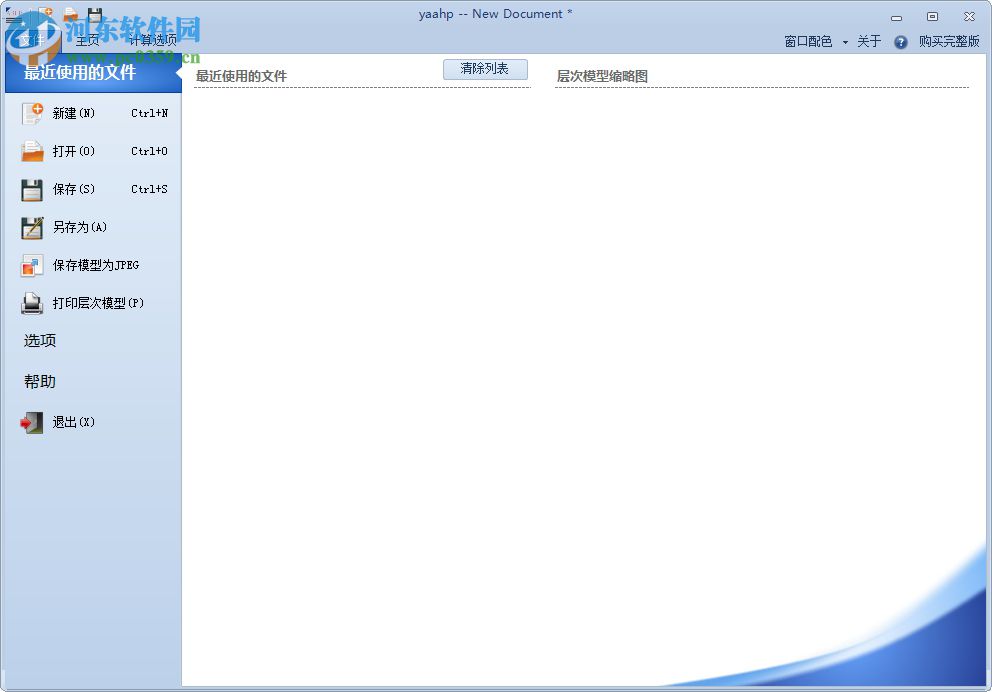The height and width of the screenshot is (692, 992).
Task: Click the New document icon in quick access toolbar
Action: click(45, 13)
